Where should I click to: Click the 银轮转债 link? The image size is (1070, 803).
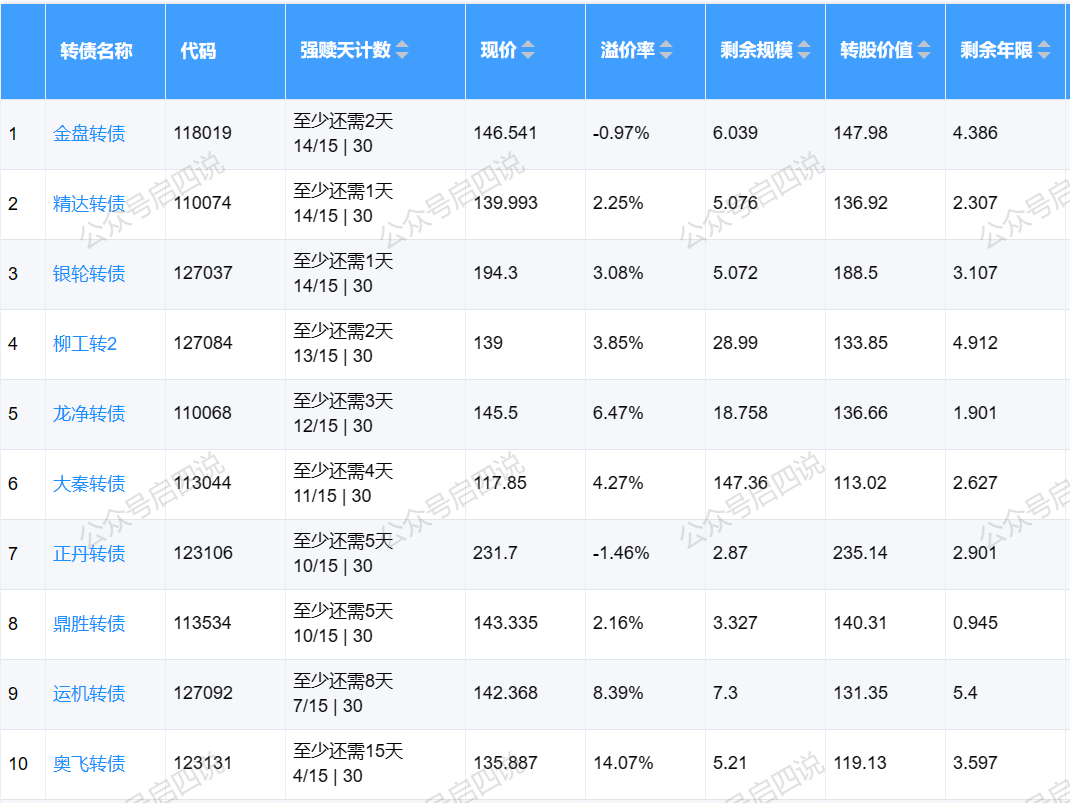[89, 274]
